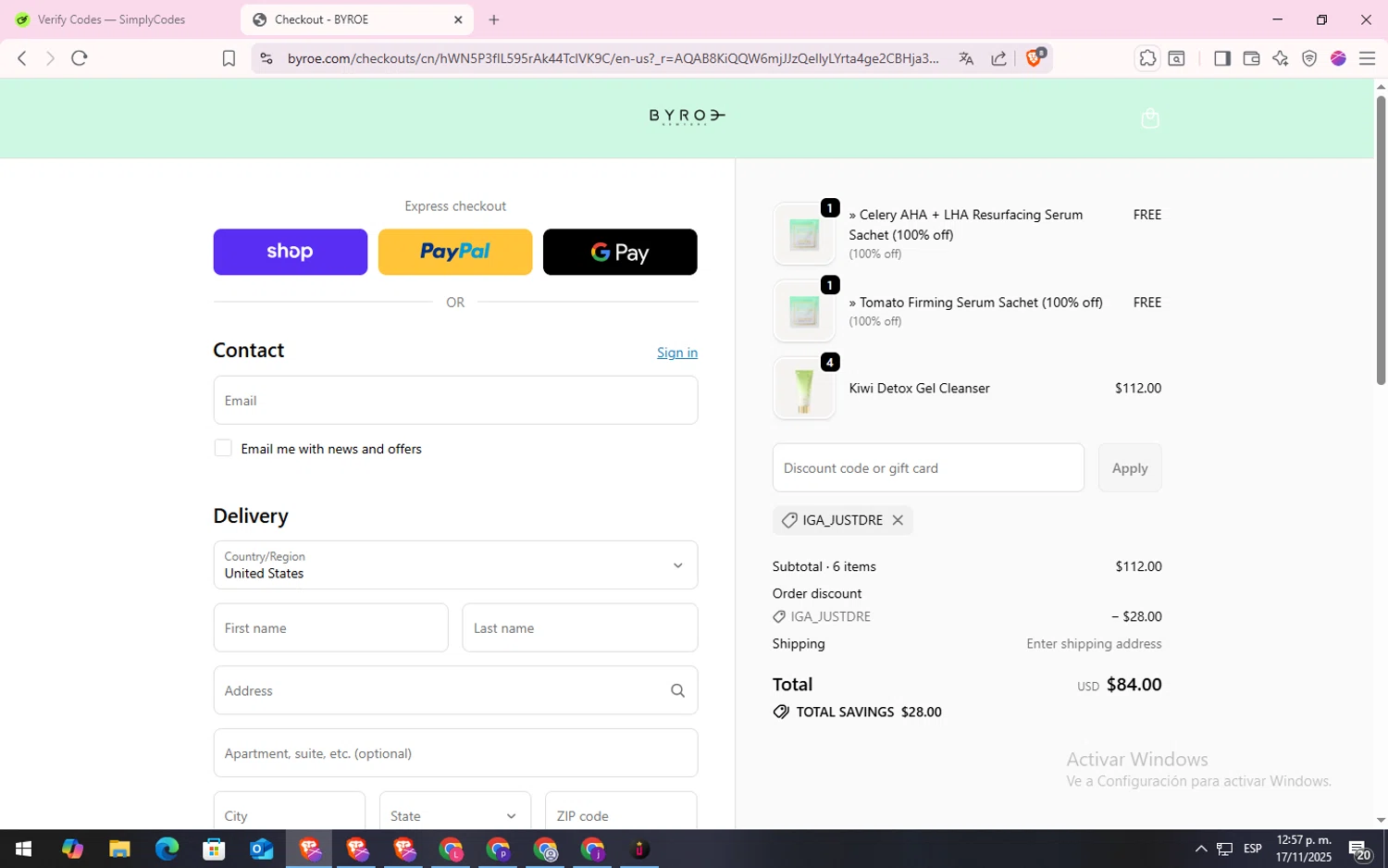Open Microsoft Store from taskbar
The width and height of the screenshot is (1388, 868).
click(x=214, y=849)
